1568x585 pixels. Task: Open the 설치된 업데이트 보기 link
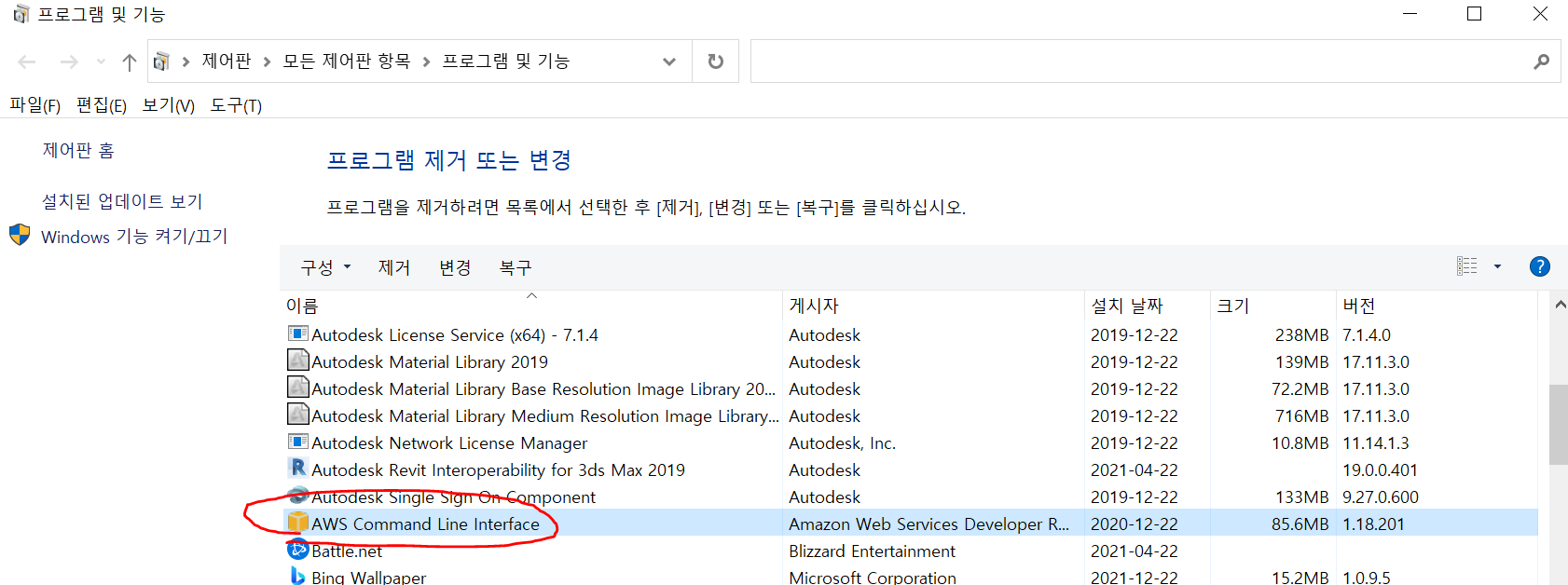(x=122, y=201)
